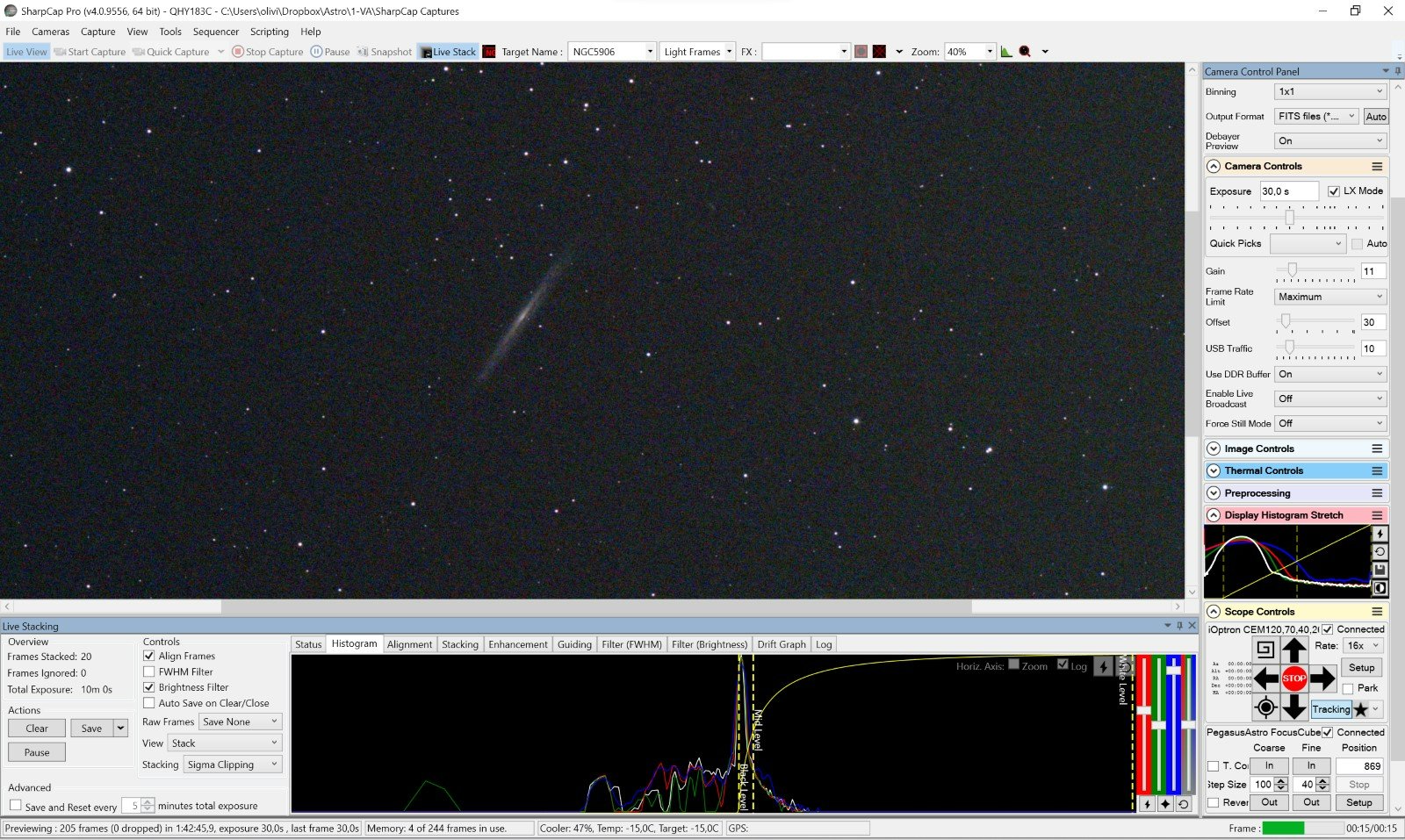Screen dimensions: 1405x840
Task: Click the up arrow to slew the mount
Action: 1294,650
